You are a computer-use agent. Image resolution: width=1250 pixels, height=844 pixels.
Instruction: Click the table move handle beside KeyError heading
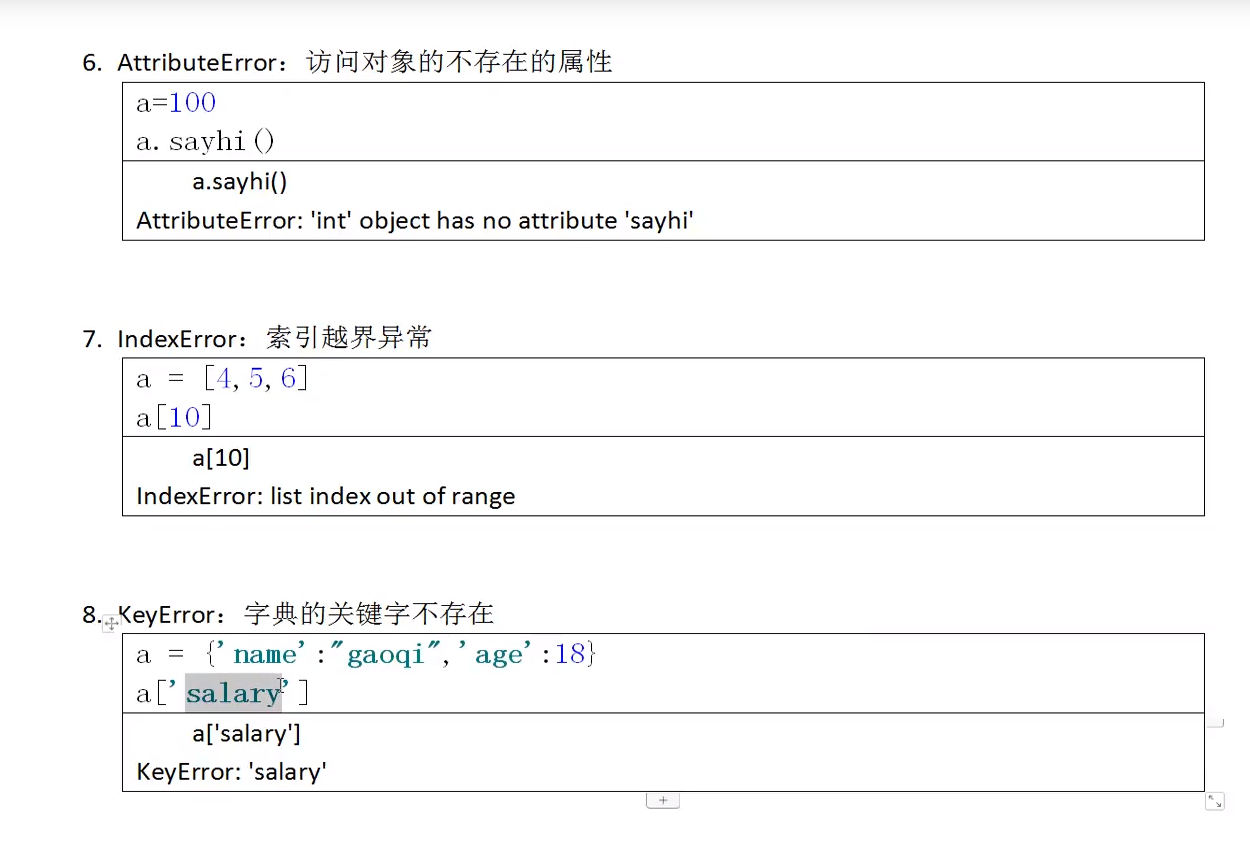click(111, 622)
